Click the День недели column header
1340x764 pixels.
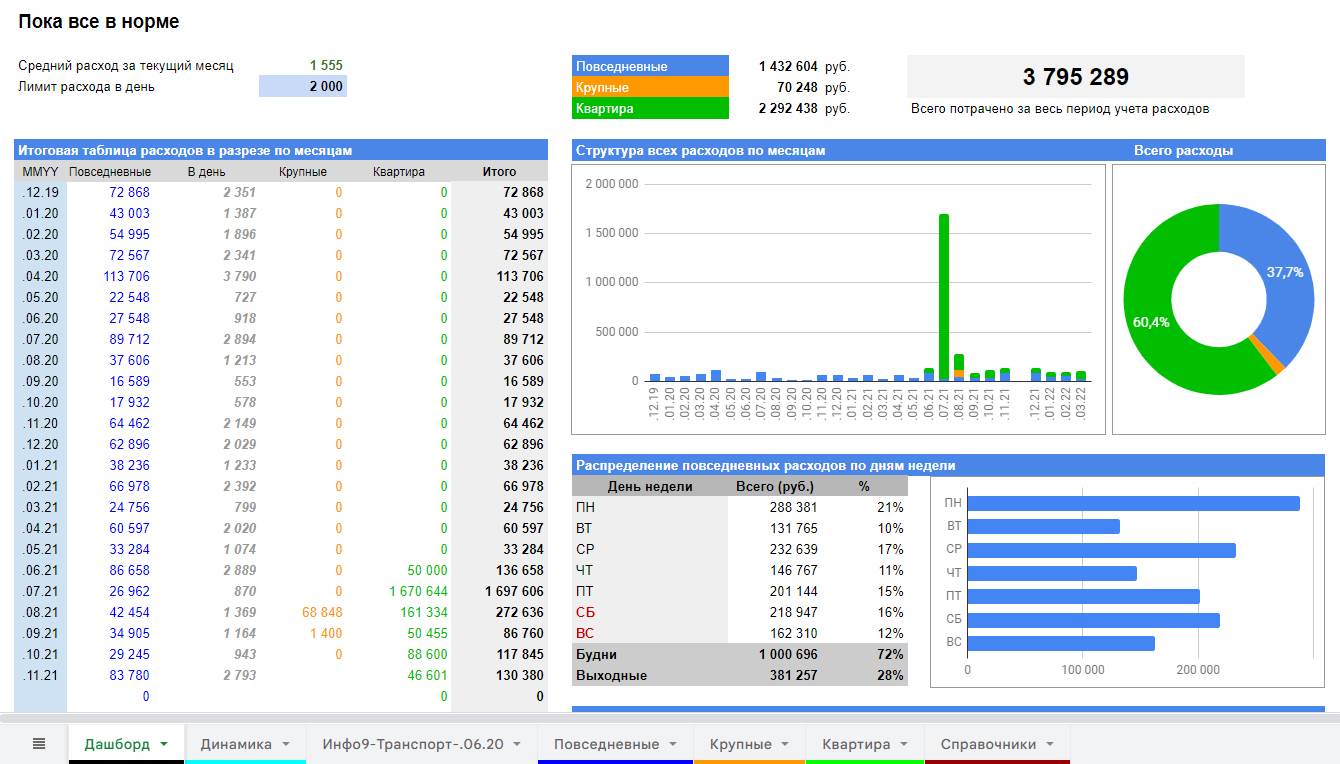[650, 486]
